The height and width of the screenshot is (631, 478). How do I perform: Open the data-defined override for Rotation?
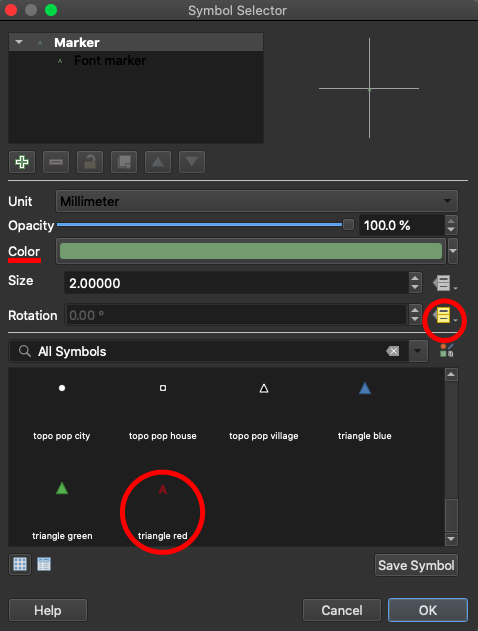(x=445, y=316)
